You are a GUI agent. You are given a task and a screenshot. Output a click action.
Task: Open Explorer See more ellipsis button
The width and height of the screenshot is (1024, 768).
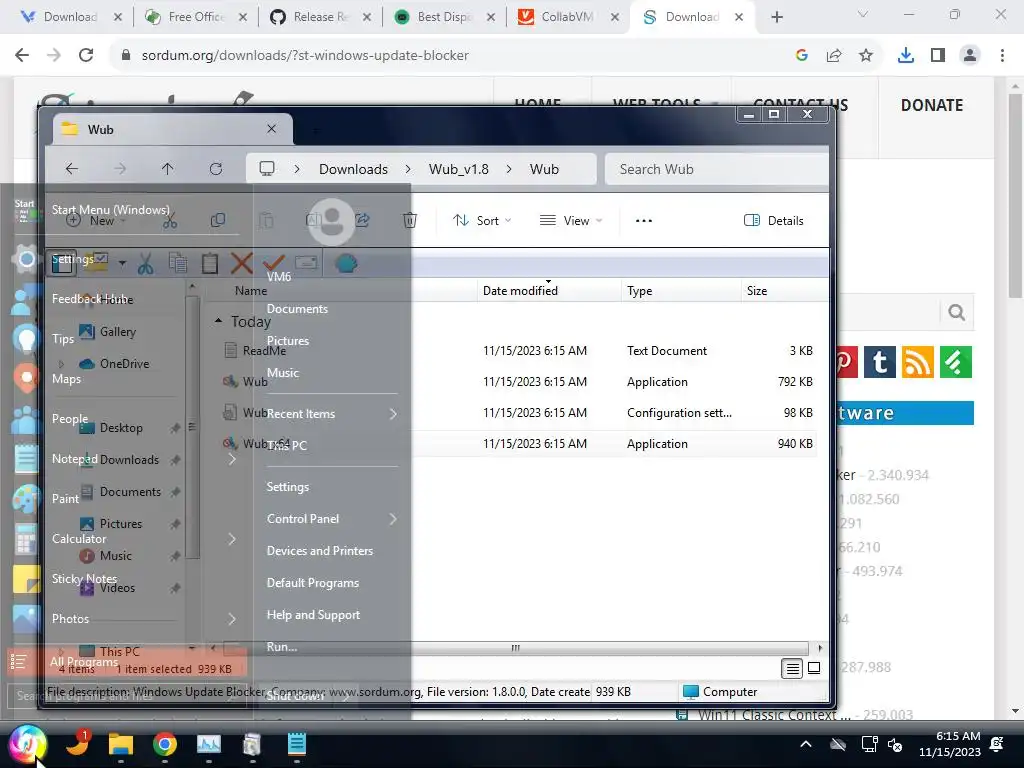pyautogui.click(x=643, y=221)
